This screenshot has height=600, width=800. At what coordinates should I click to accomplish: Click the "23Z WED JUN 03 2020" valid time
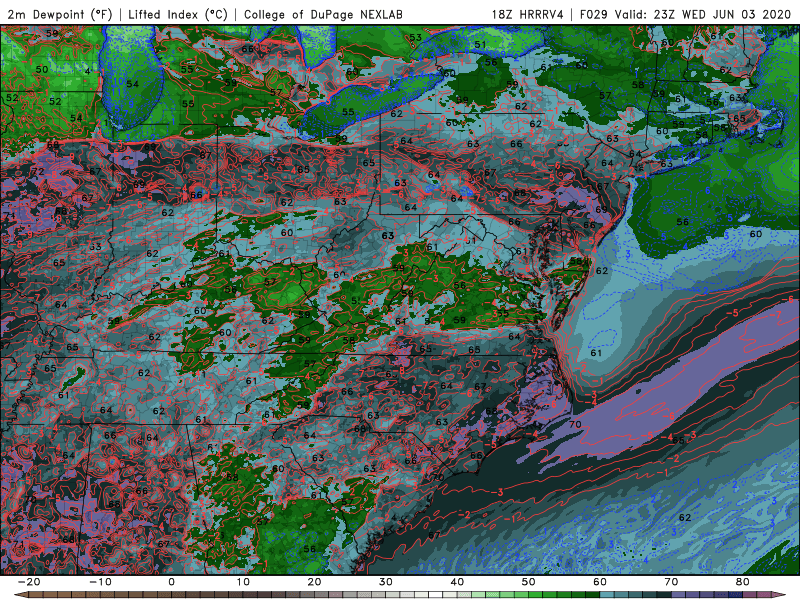pos(721,14)
